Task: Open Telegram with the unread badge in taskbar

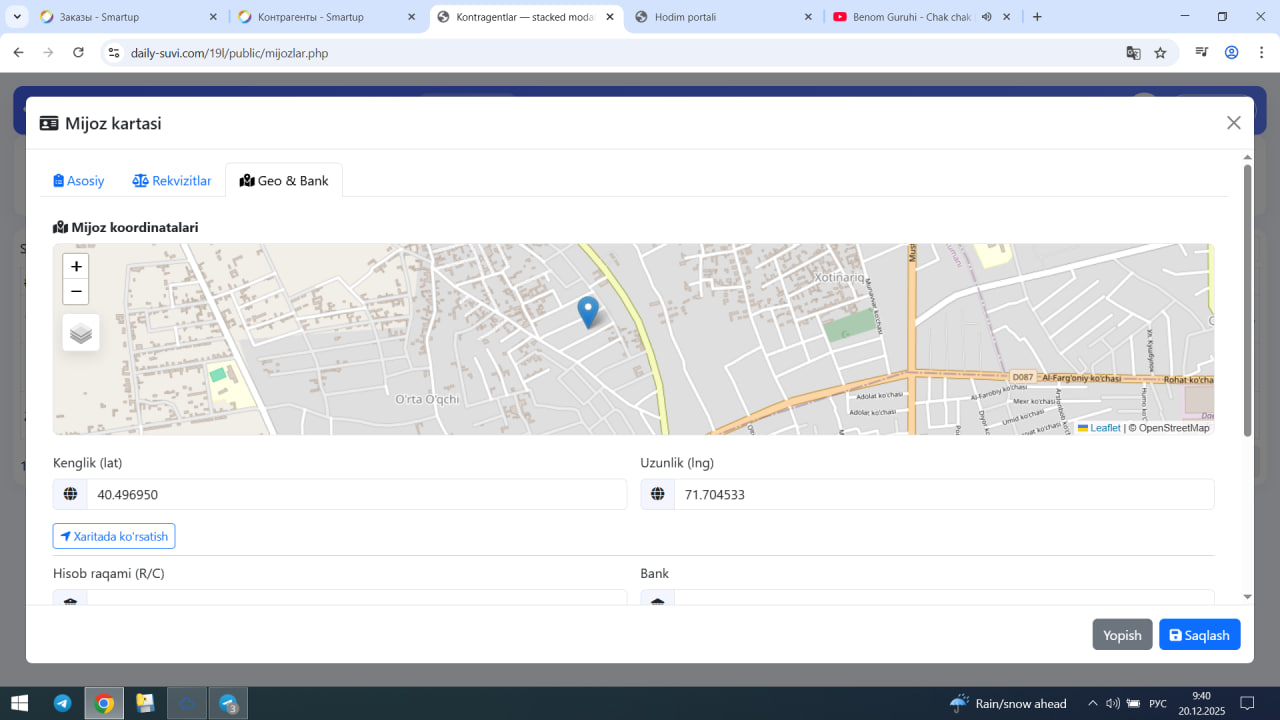Action: [x=228, y=703]
